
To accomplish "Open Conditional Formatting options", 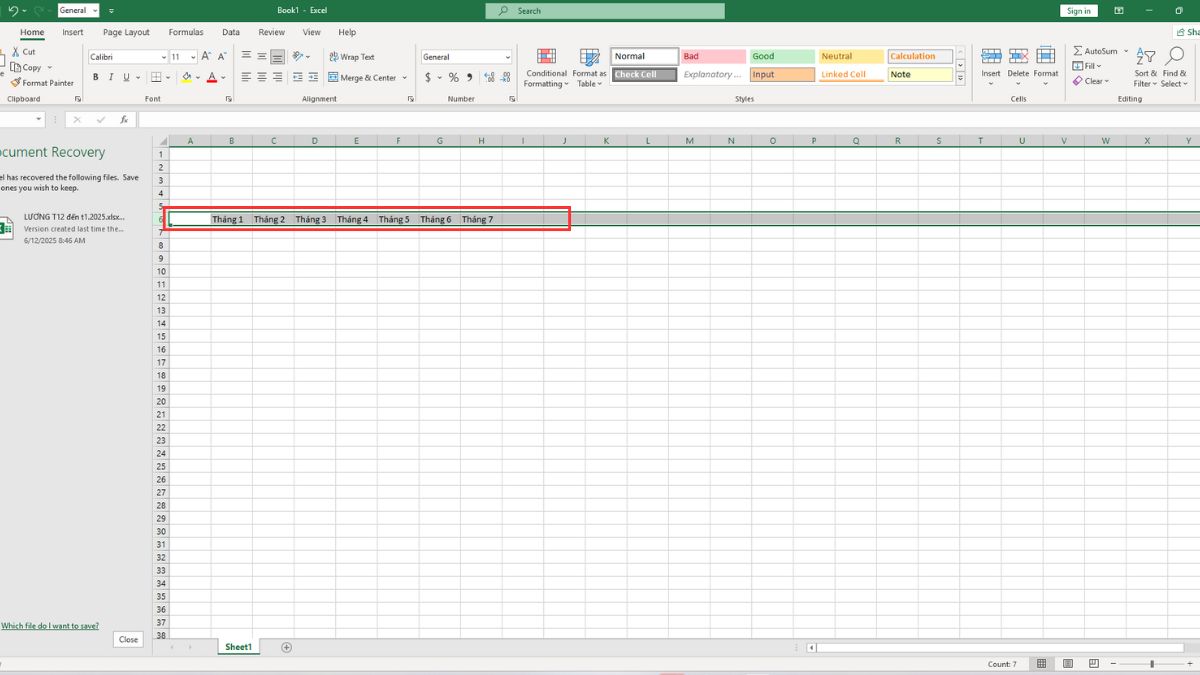I will (x=546, y=66).
